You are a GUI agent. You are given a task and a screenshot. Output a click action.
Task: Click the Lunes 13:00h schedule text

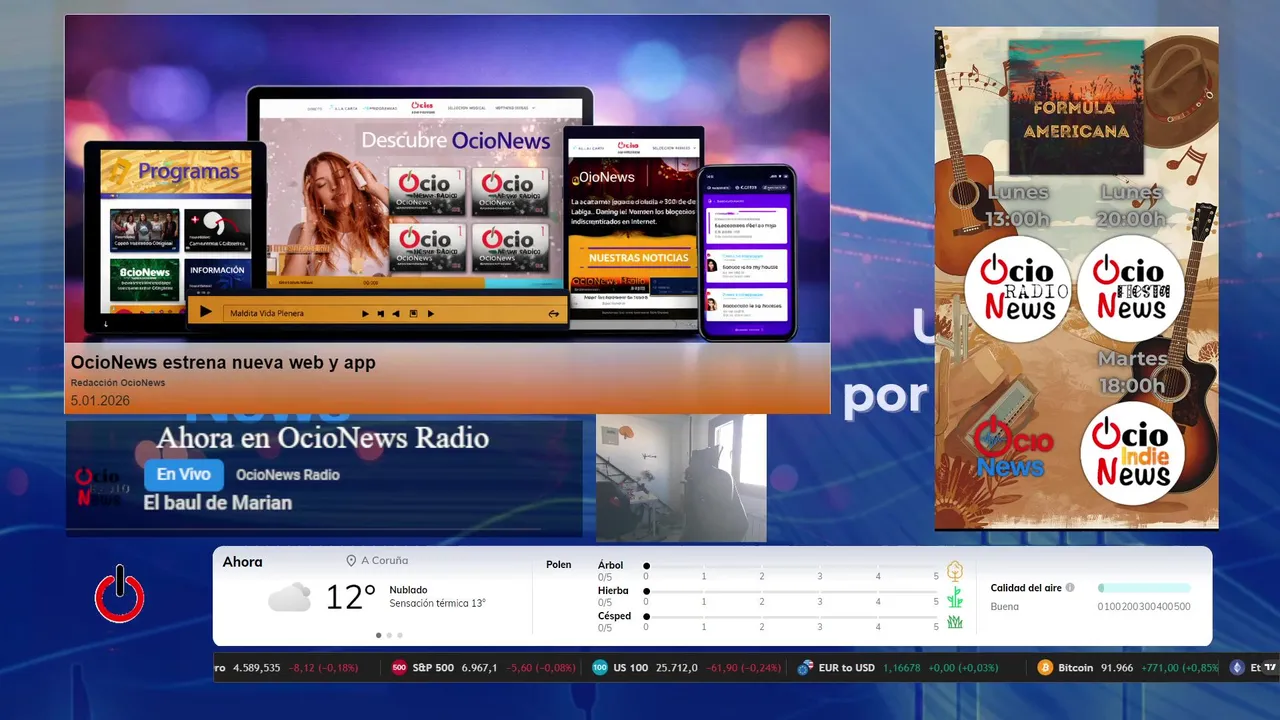pyautogui.click(x=1018, y=205)
